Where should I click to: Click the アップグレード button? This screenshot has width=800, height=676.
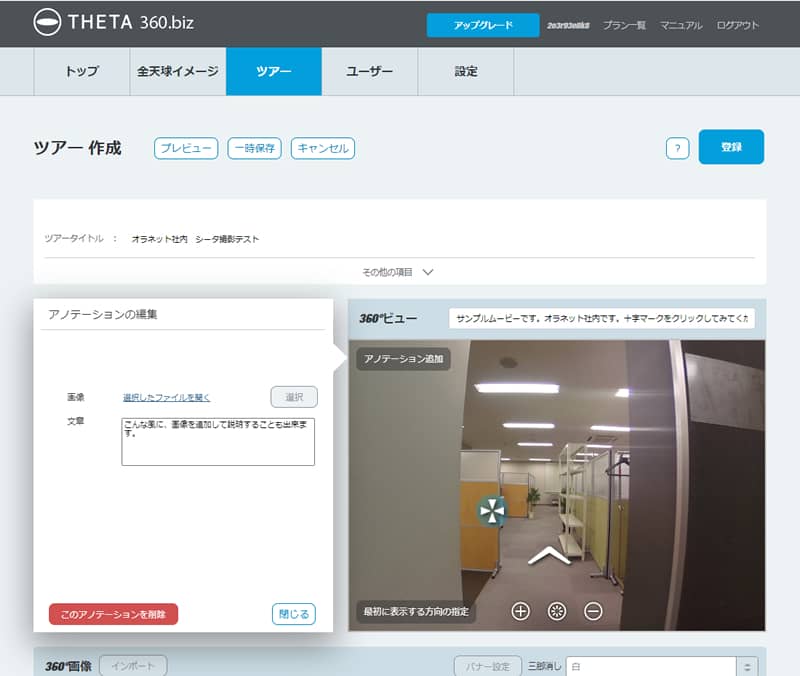click(x=483, y=25)
